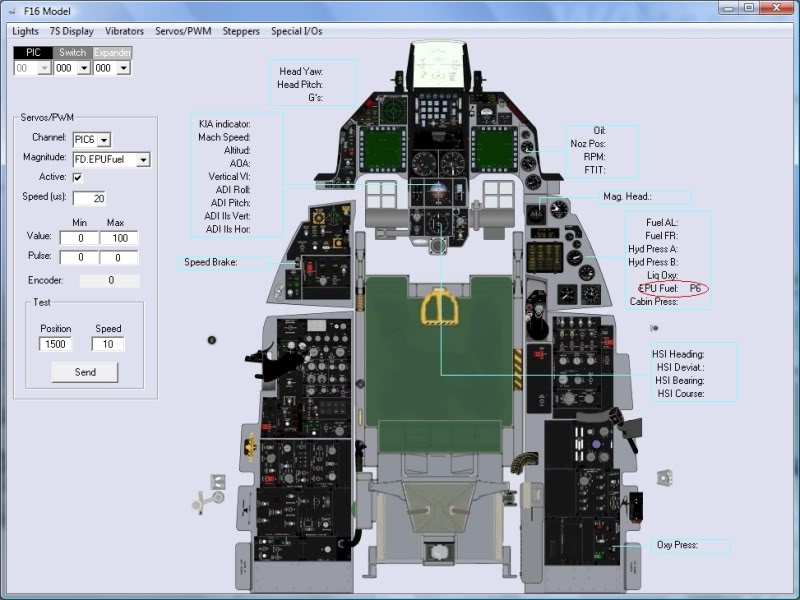Expand the Expander number dropdown
Image resolution: width=800 pixels, height=600 pixels.
click(123, 68)
